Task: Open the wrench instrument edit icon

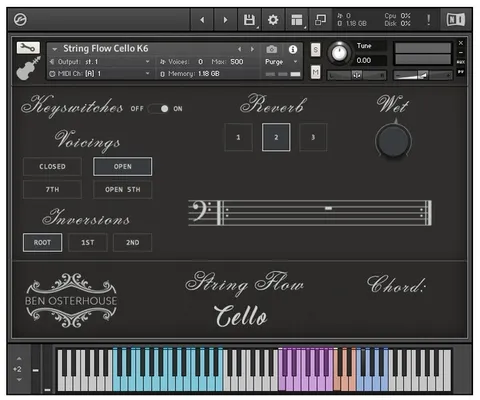Action: (28, 48)
